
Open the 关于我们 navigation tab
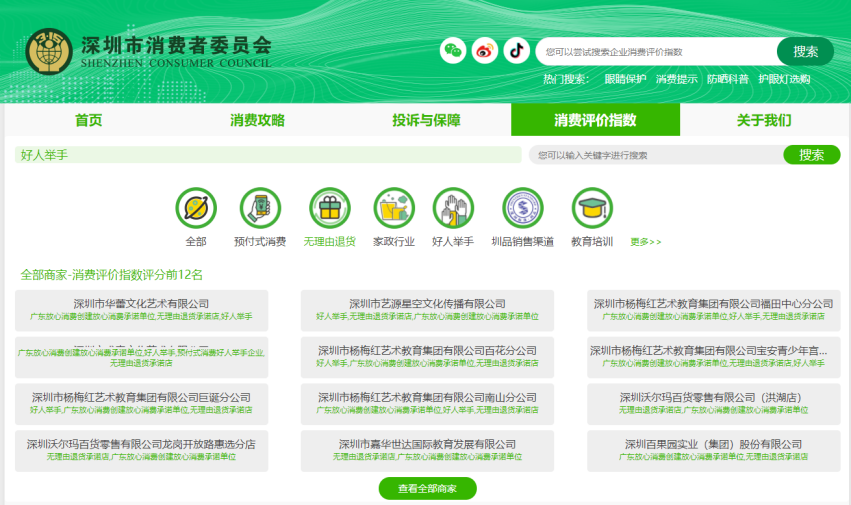click(x=764, y=120)
